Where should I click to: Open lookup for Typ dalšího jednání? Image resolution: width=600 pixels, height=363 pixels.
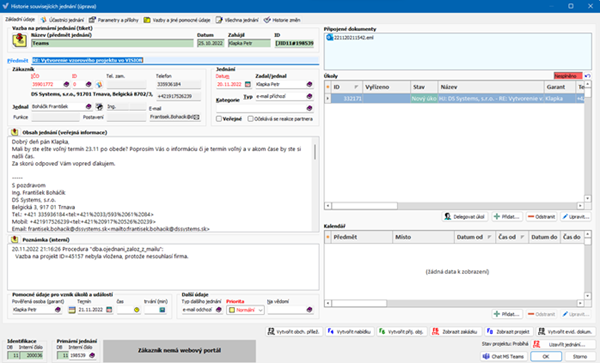(x=218, y=309)
